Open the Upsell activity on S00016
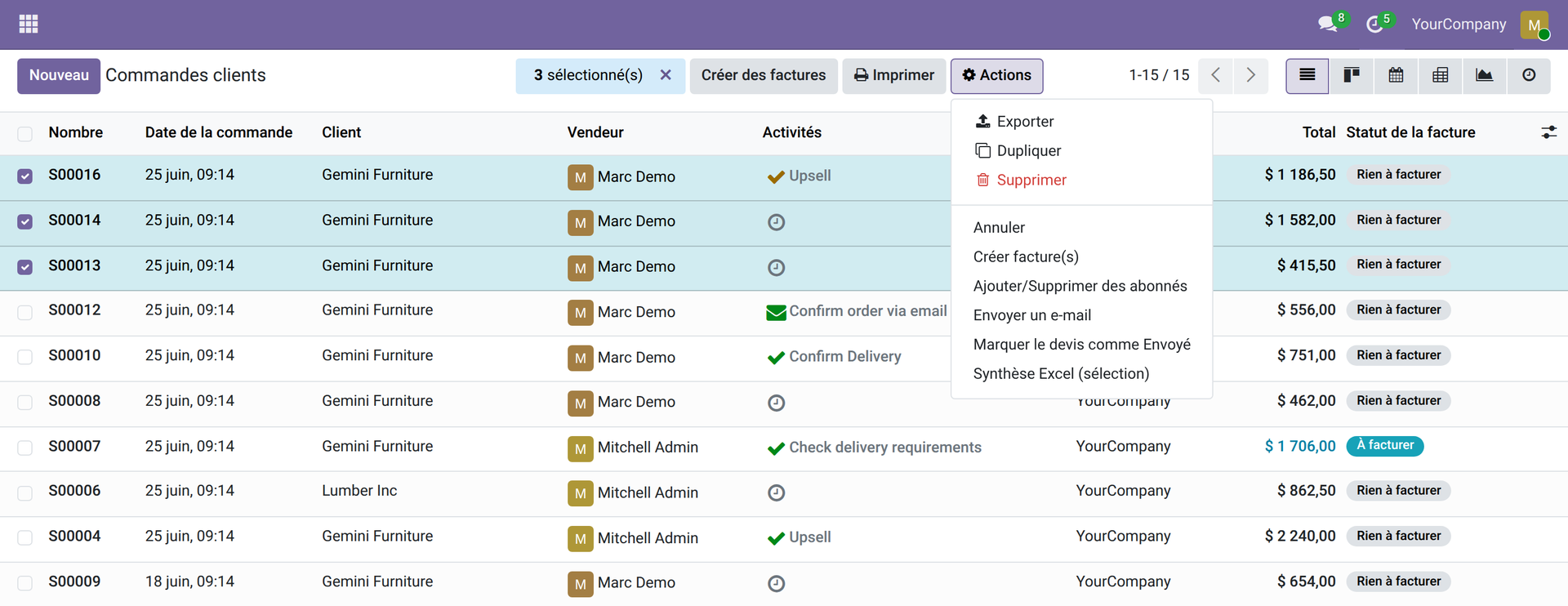 799,176
